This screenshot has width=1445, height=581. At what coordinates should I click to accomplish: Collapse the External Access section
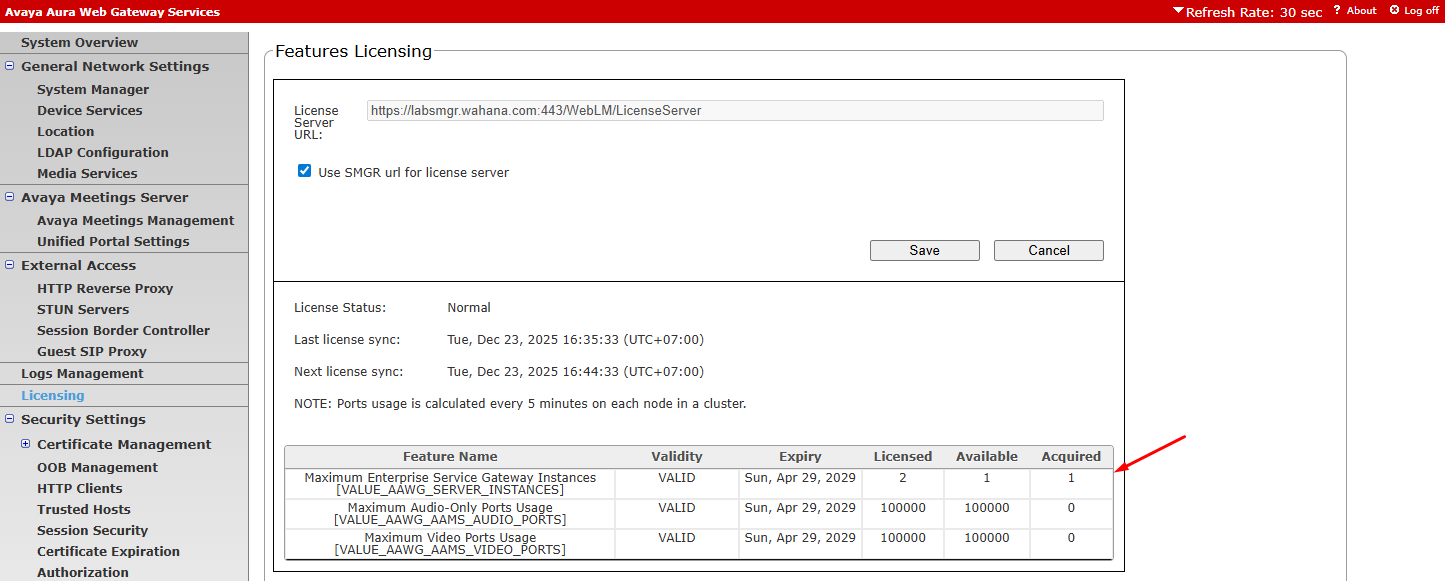(x=10, y=265)
